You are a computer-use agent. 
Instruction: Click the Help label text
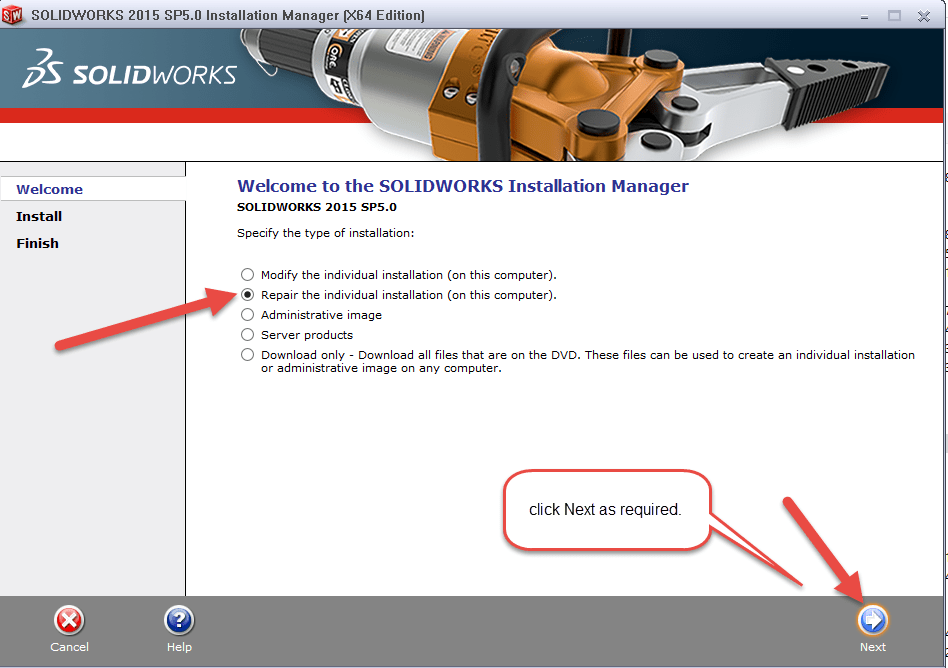pos(179,647)
